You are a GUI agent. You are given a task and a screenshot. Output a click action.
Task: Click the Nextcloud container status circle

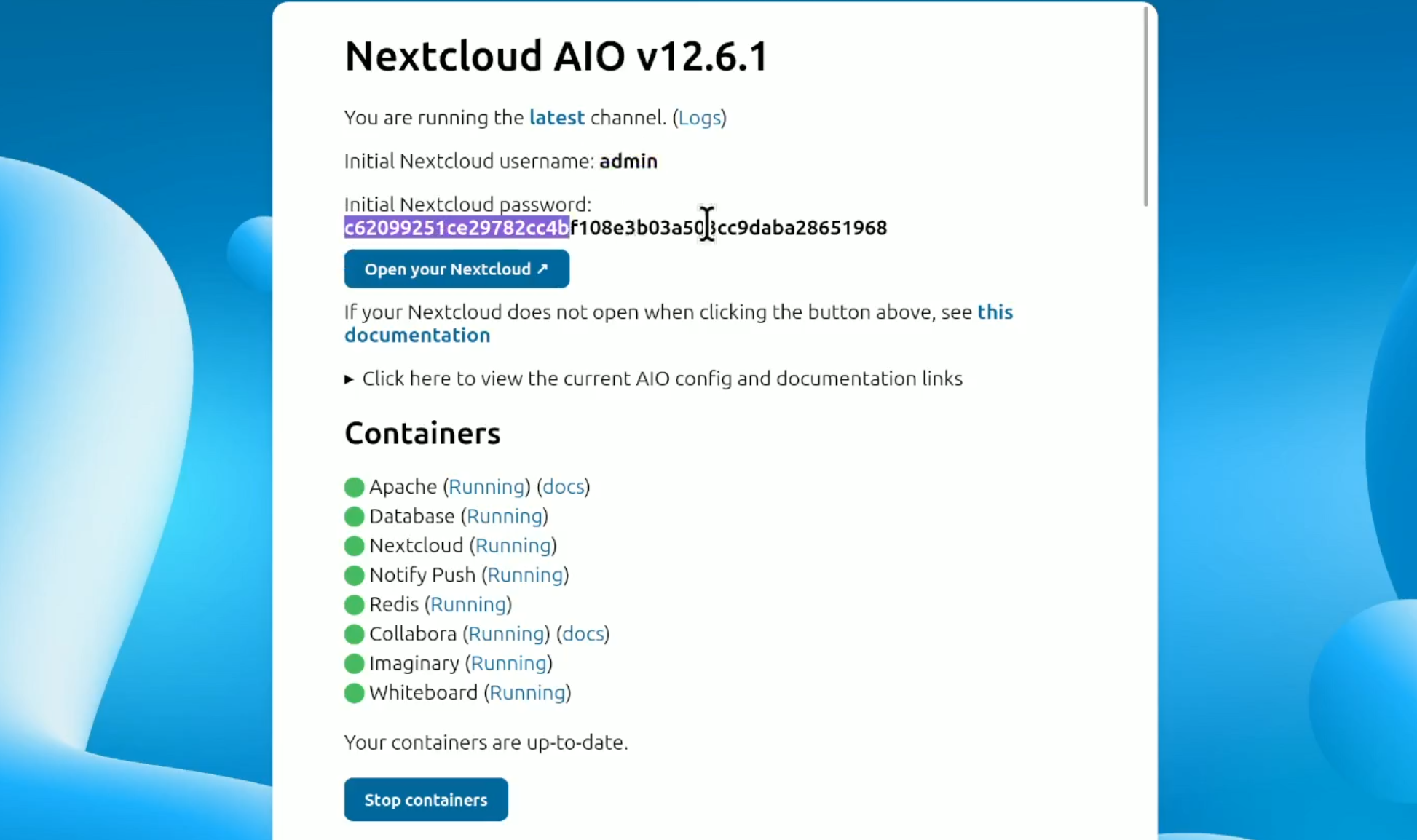click(x=354, y=545)
